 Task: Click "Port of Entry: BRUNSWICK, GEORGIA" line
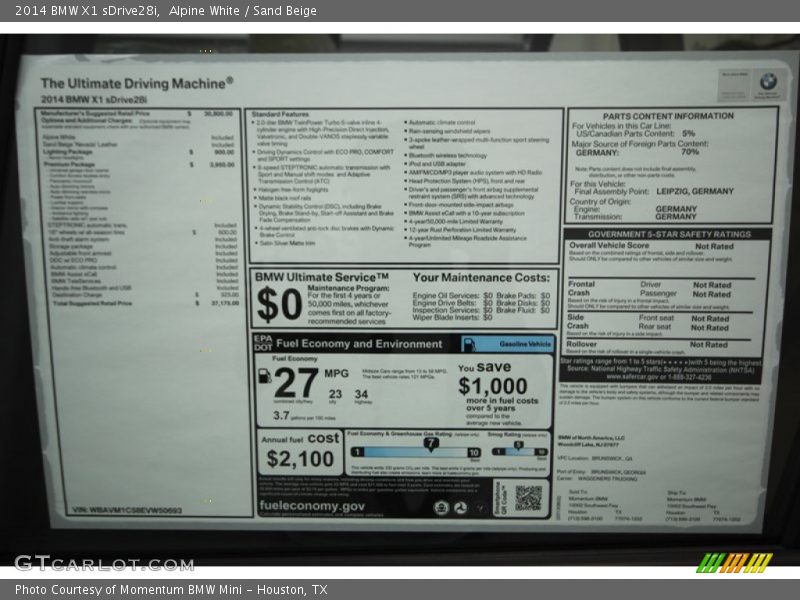click(x=602, y=472)
